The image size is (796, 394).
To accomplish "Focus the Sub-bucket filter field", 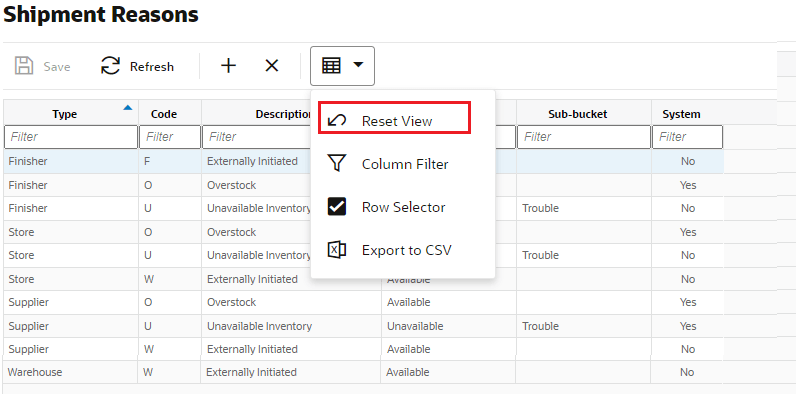I will pyautogui.click(x=584, y=137).
